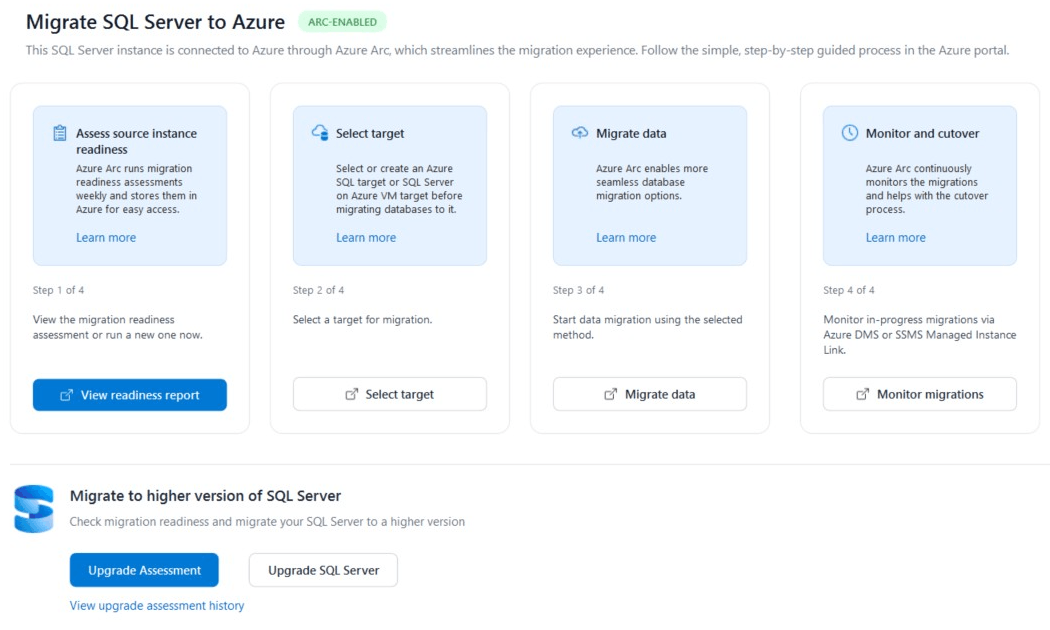Monitor in-progress migrations
This screenshot has height=630, width=1050.
click(x=919, y=394)
